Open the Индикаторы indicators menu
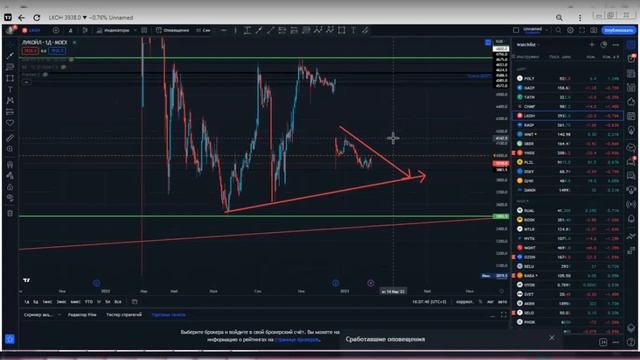Screen dimensions: 640x360 tap(113, 30)
